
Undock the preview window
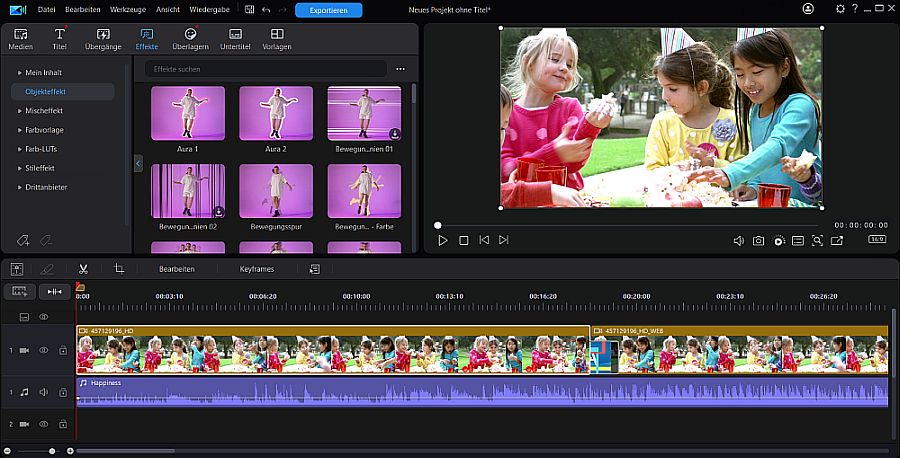[837, 241]
